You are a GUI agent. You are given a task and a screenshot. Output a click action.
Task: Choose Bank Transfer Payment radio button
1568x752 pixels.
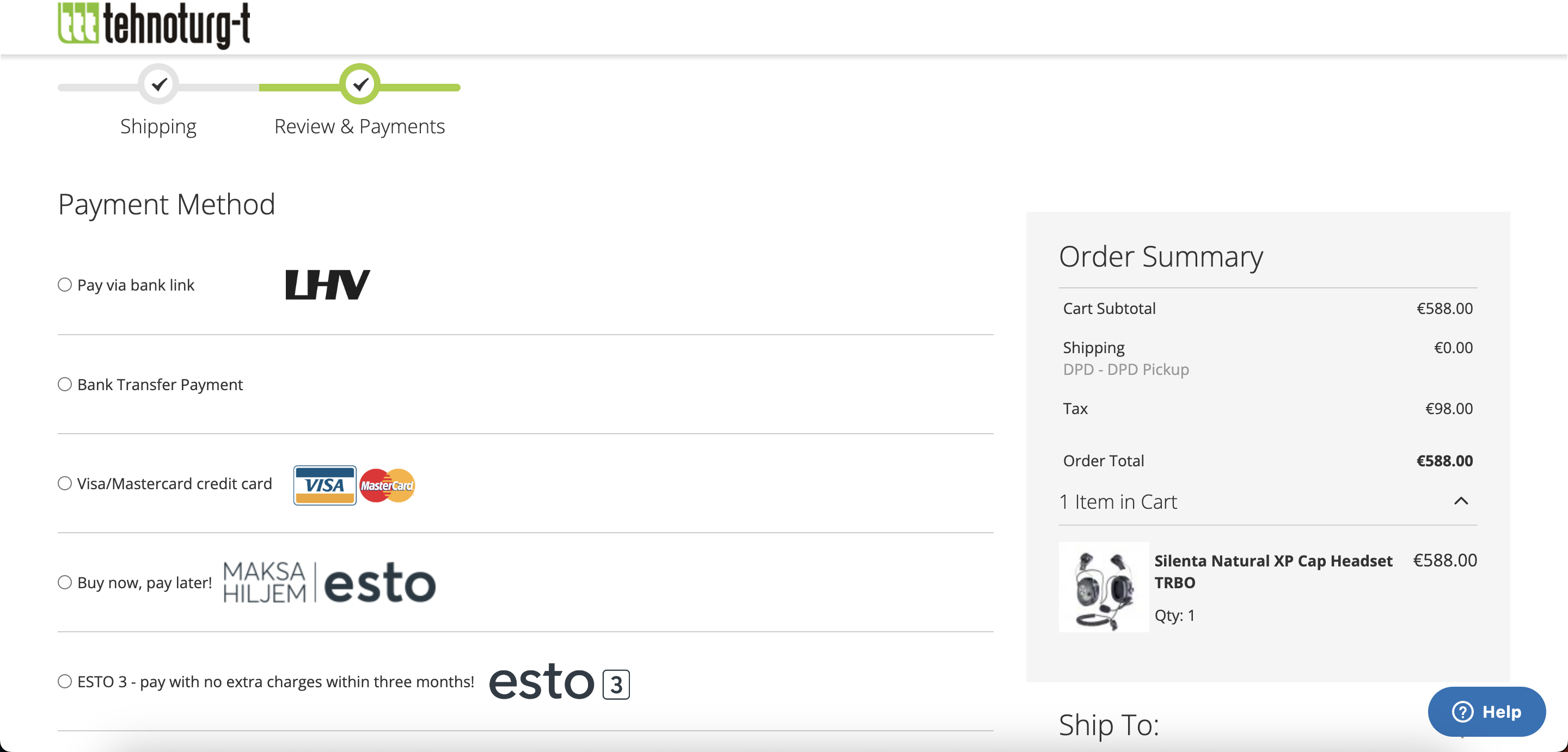pos(65,385)
